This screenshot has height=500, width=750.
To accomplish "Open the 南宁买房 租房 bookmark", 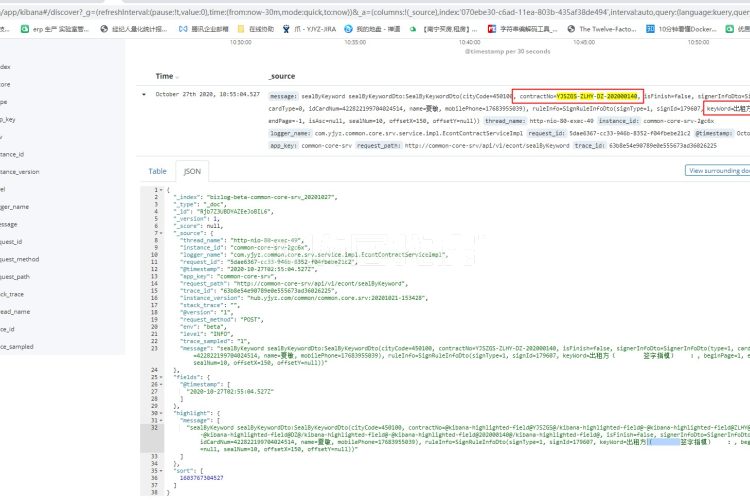I will pyautogui.click(x=444, y=29).
